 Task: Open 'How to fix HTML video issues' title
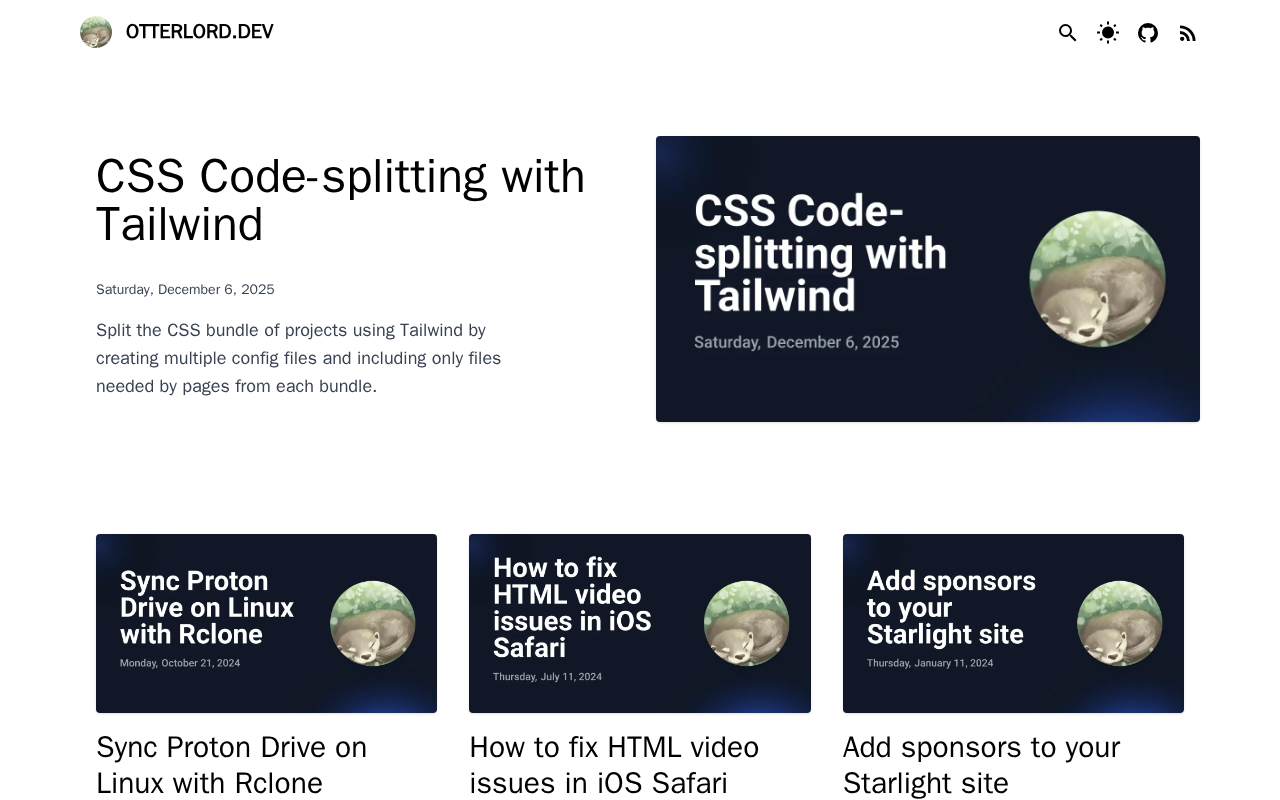point(614,764)
